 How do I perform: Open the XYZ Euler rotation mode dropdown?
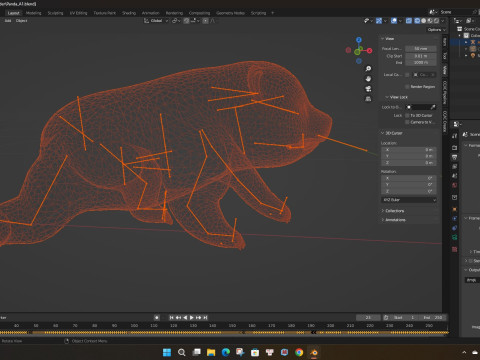[x=409, y=200]
